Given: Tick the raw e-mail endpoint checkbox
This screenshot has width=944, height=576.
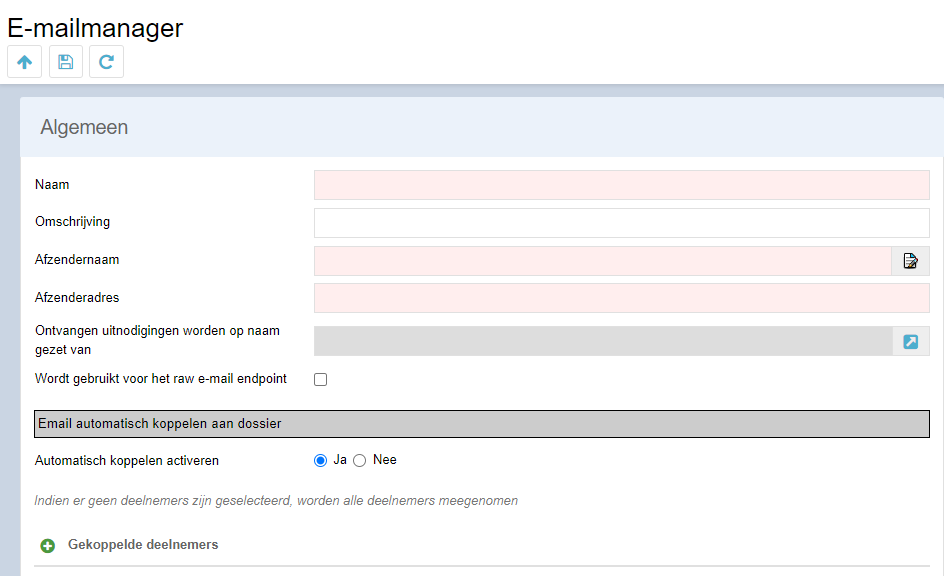Looking at the screenshot, I should click(x=320, y=379).
